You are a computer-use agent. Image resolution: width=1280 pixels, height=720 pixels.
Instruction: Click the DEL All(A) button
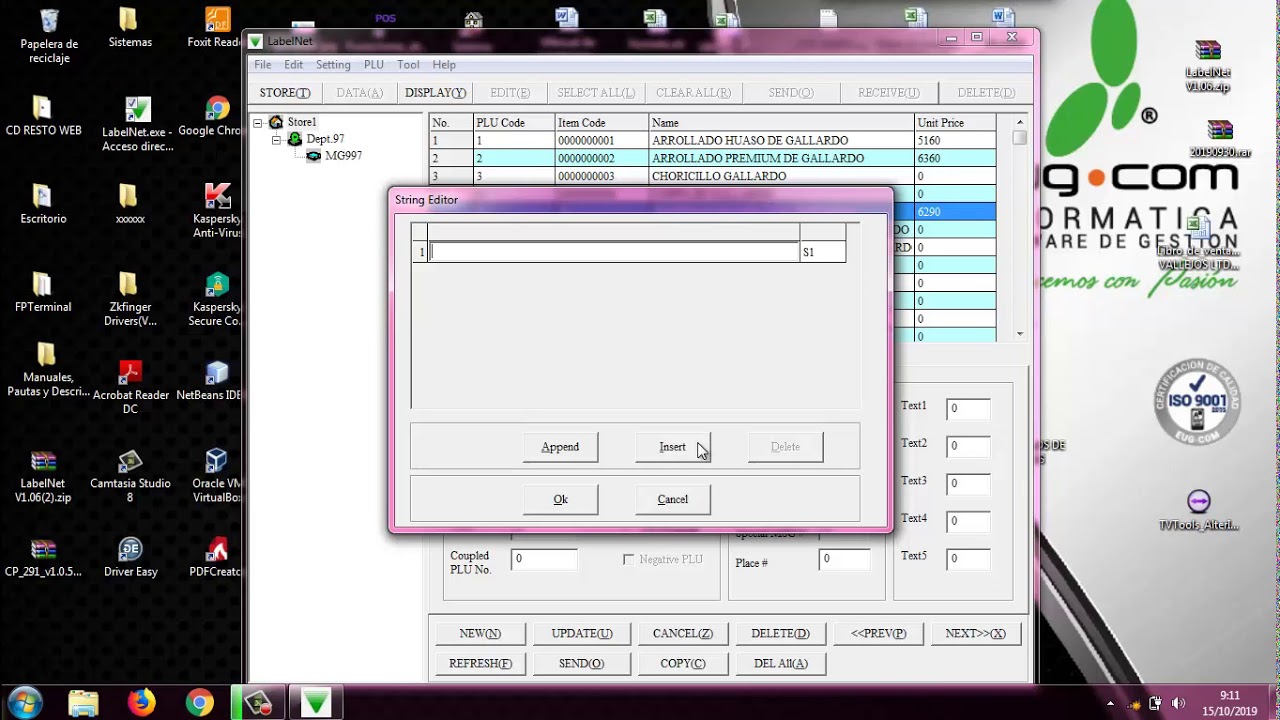click(781, 663)
